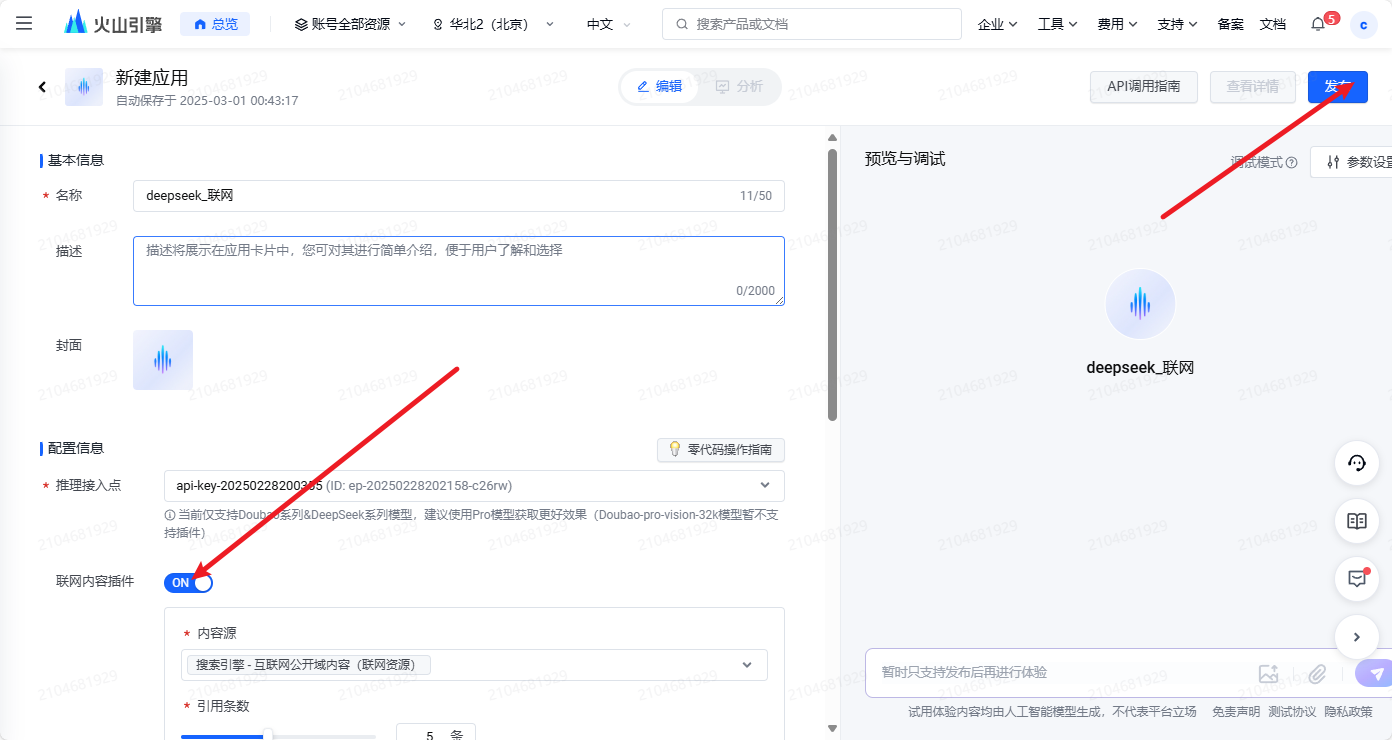Open the hamburger navigation menu
The width and height of the screenshot is (1392, 740).
point(24,23)
